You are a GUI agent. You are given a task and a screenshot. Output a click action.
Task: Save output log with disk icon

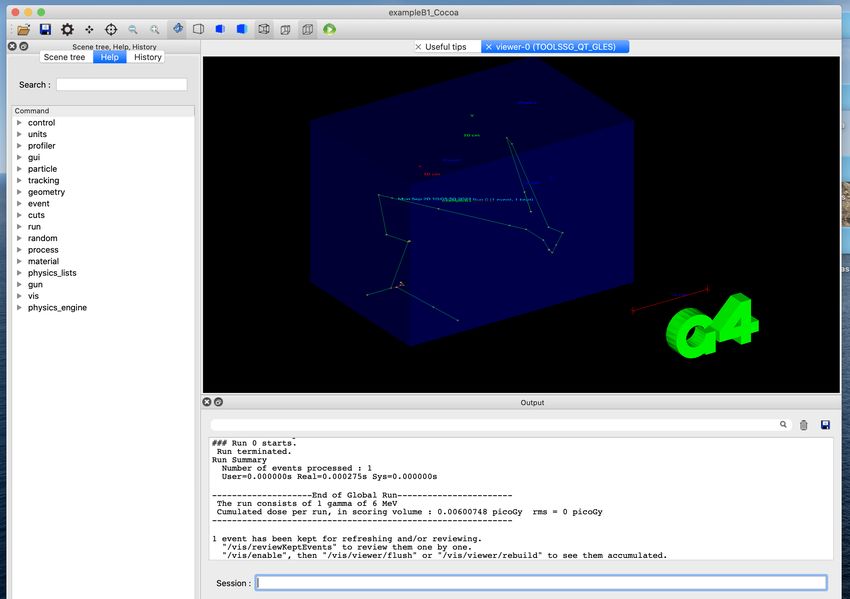pos(825,424)
